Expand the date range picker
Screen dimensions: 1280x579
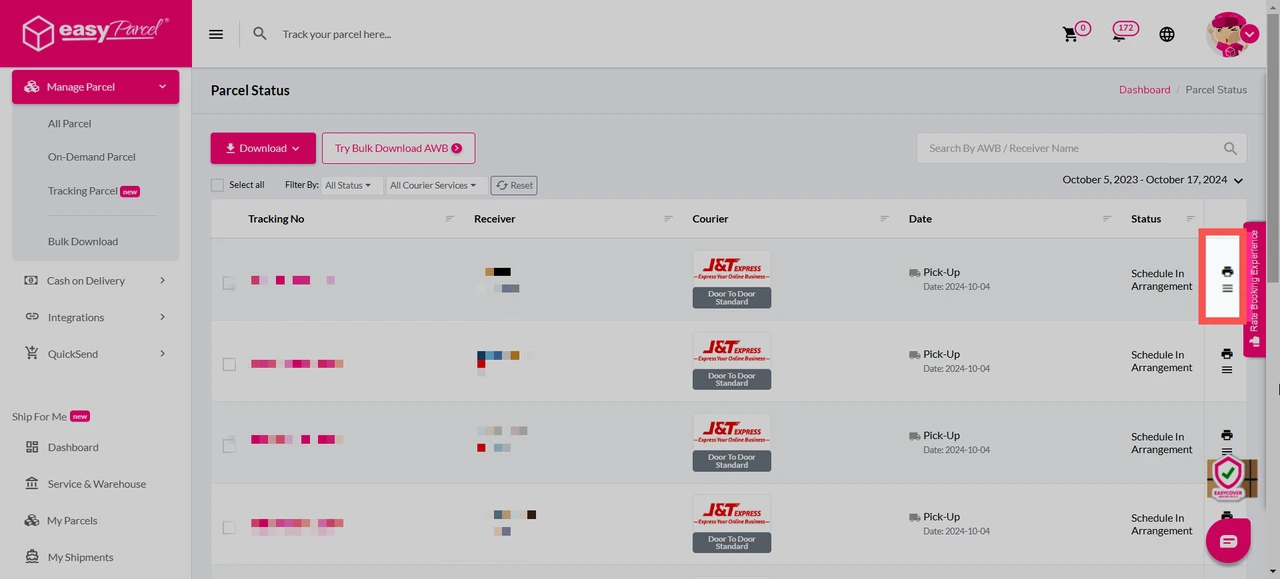pos(1152,180)
